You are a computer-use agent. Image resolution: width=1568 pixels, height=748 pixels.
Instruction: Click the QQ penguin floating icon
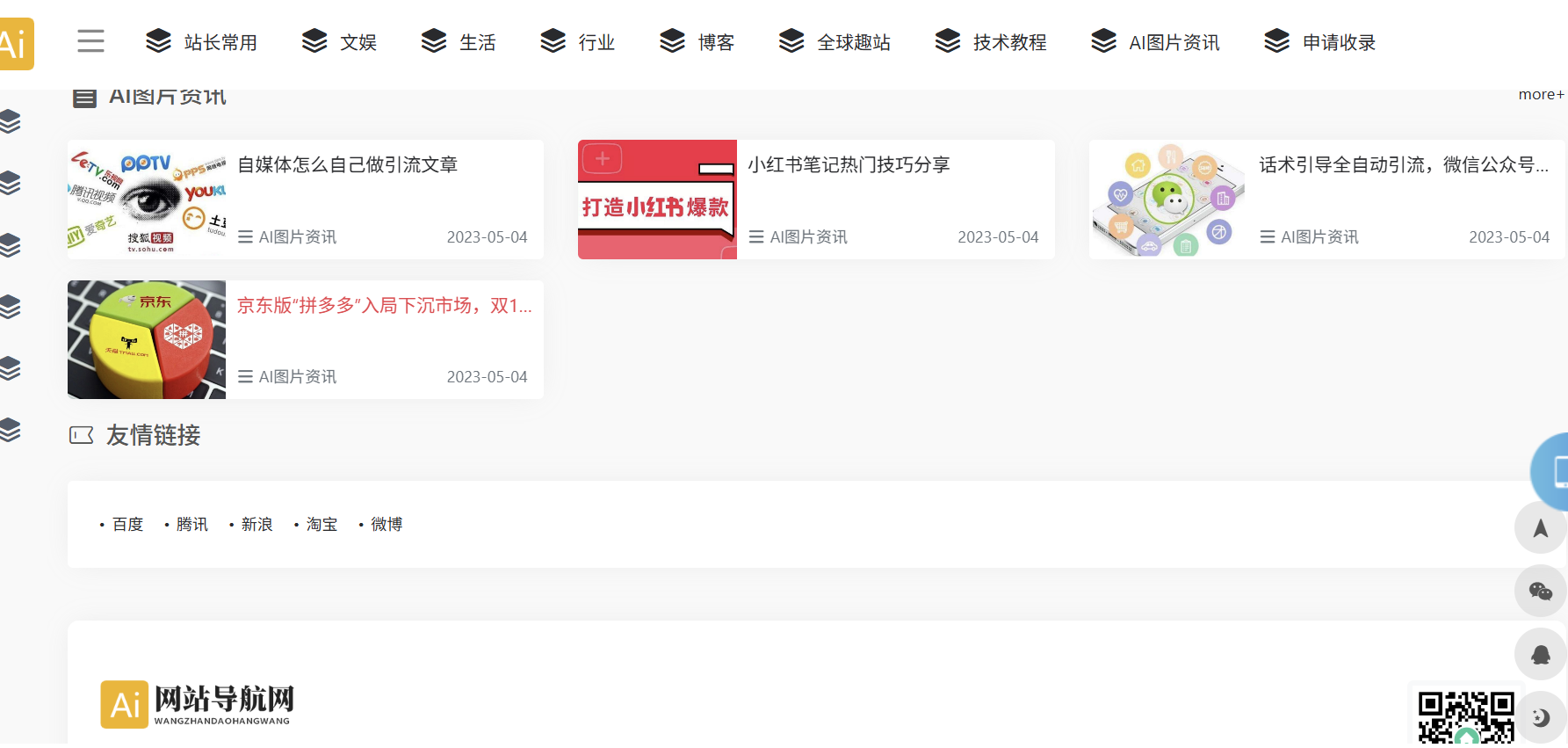[x=1540, y=654]
